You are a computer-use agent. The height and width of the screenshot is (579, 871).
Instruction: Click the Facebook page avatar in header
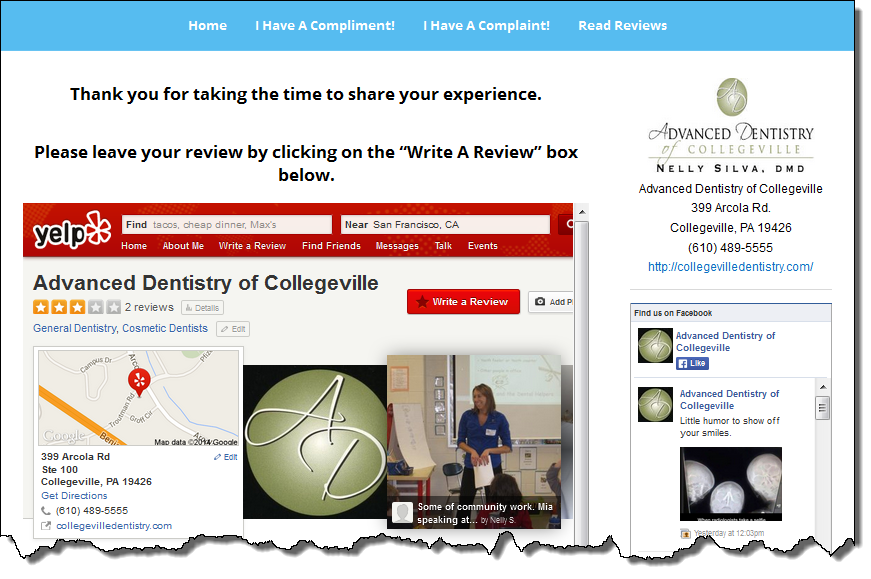click(x=655, y=346)
